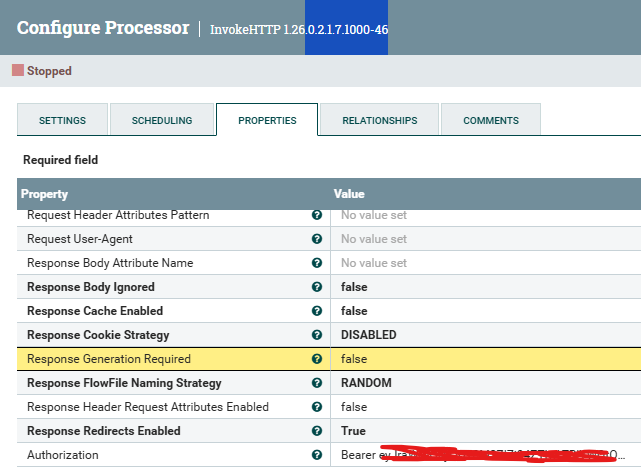
Task: Click help icon for Response Body Attribute Name
Action: point(317,263)
